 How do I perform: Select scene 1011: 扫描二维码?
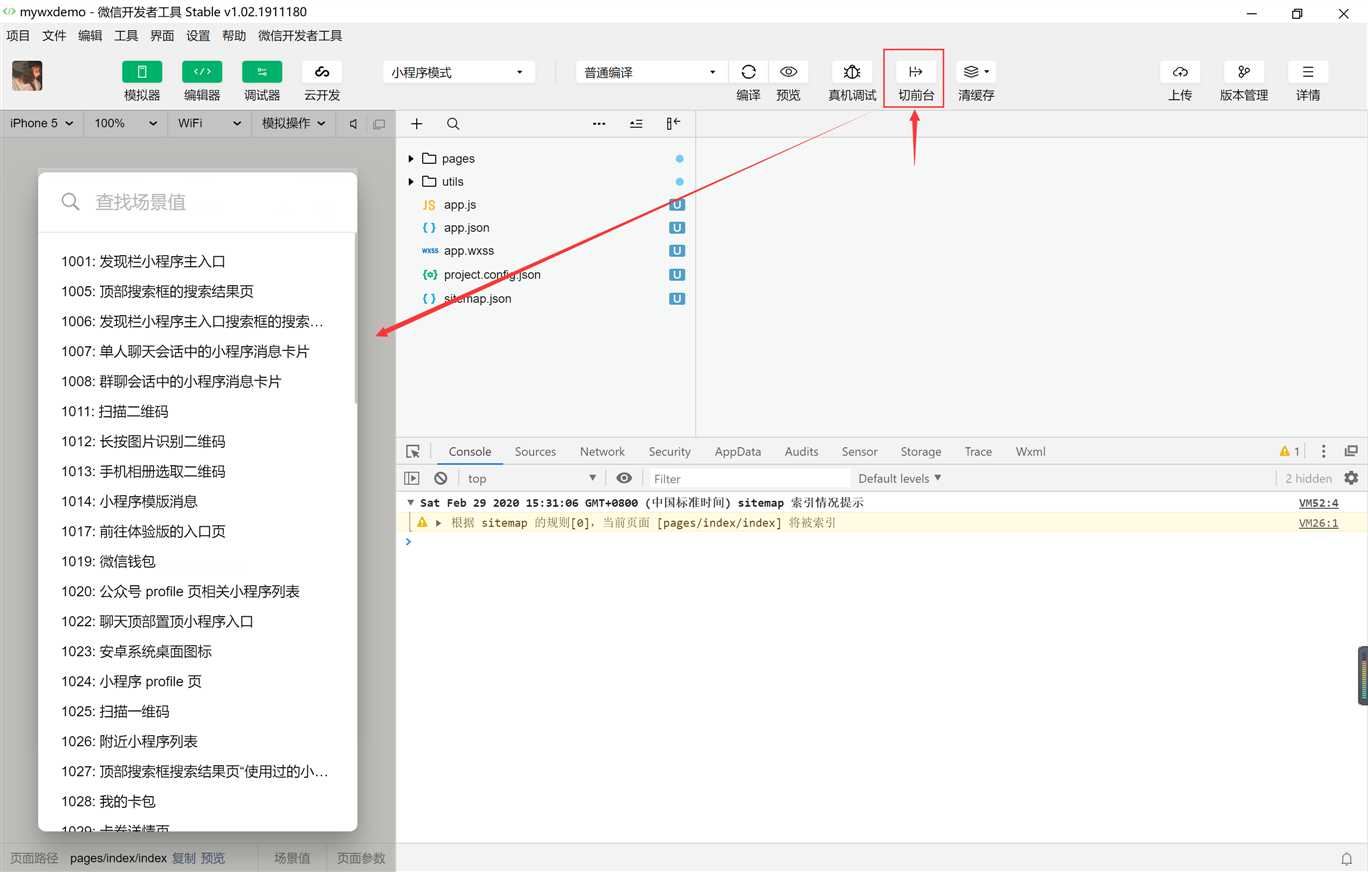tap(115, 412)
